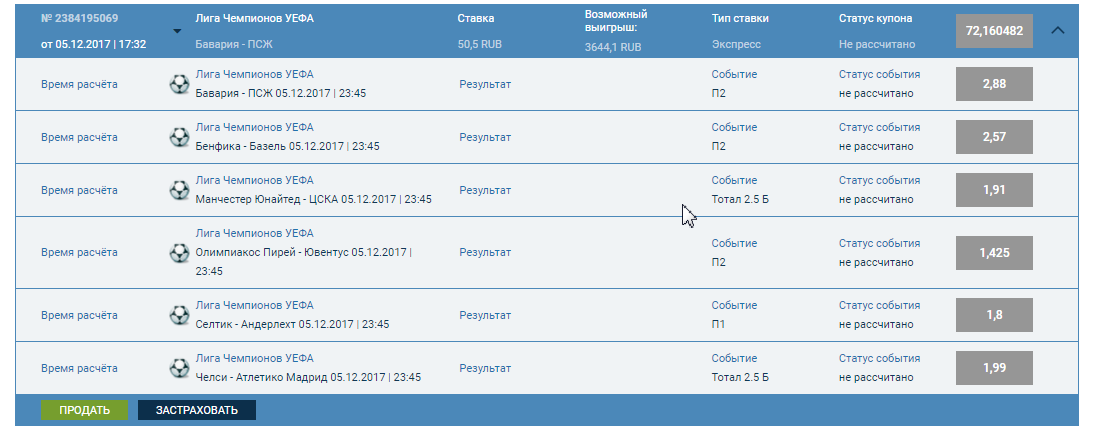This screenshot has height=439, width=1098.
Task: Open Лига Чемпионов УЕФА link in Бенфика row
Action: 254,127
